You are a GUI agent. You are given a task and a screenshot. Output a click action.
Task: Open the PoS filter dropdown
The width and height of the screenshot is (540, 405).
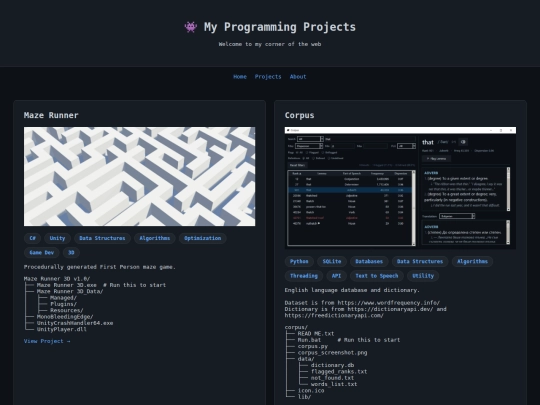point(406,146)
